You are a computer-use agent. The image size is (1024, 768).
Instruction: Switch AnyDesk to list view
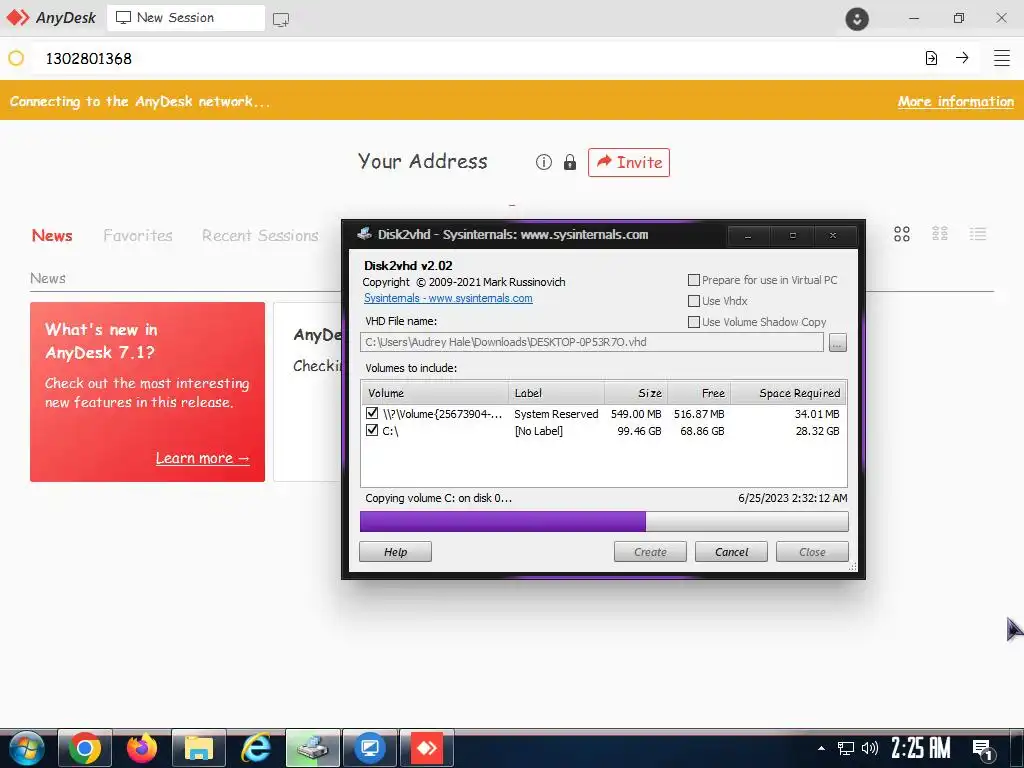(978, 234)
